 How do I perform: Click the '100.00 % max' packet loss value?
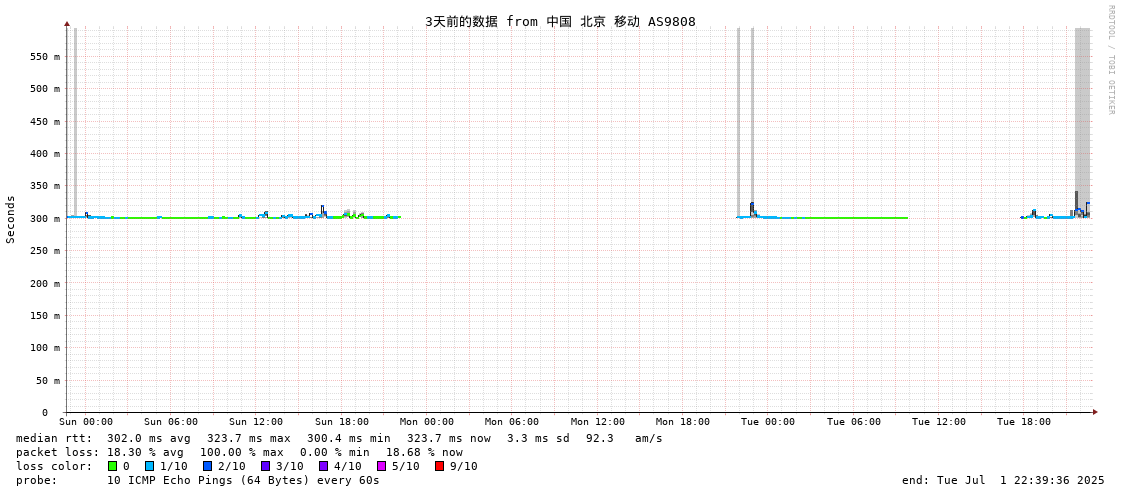tap(245, 453)
